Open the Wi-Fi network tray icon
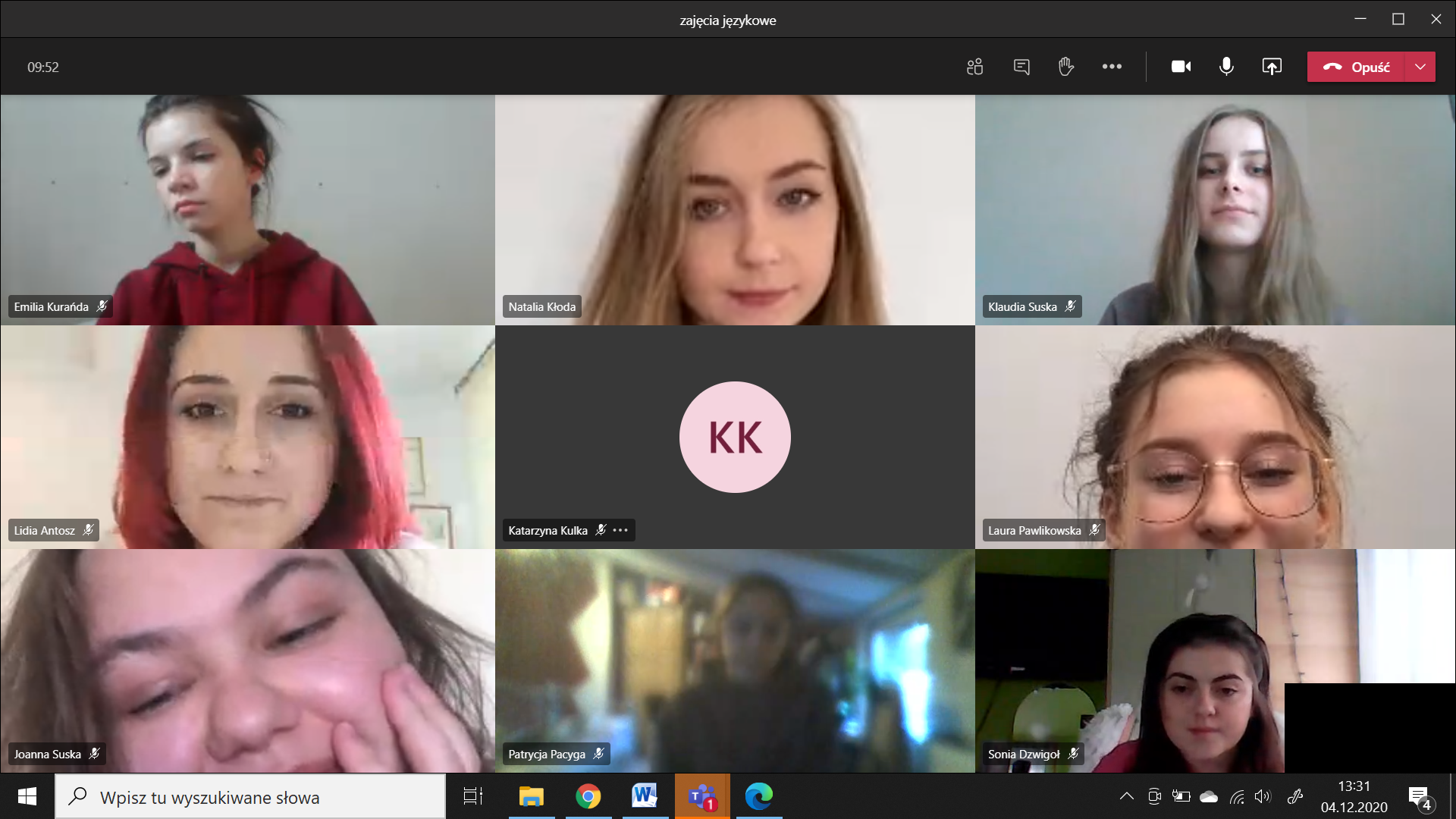The height and width of the screenshot is (819, 1456). (1237, 796)
